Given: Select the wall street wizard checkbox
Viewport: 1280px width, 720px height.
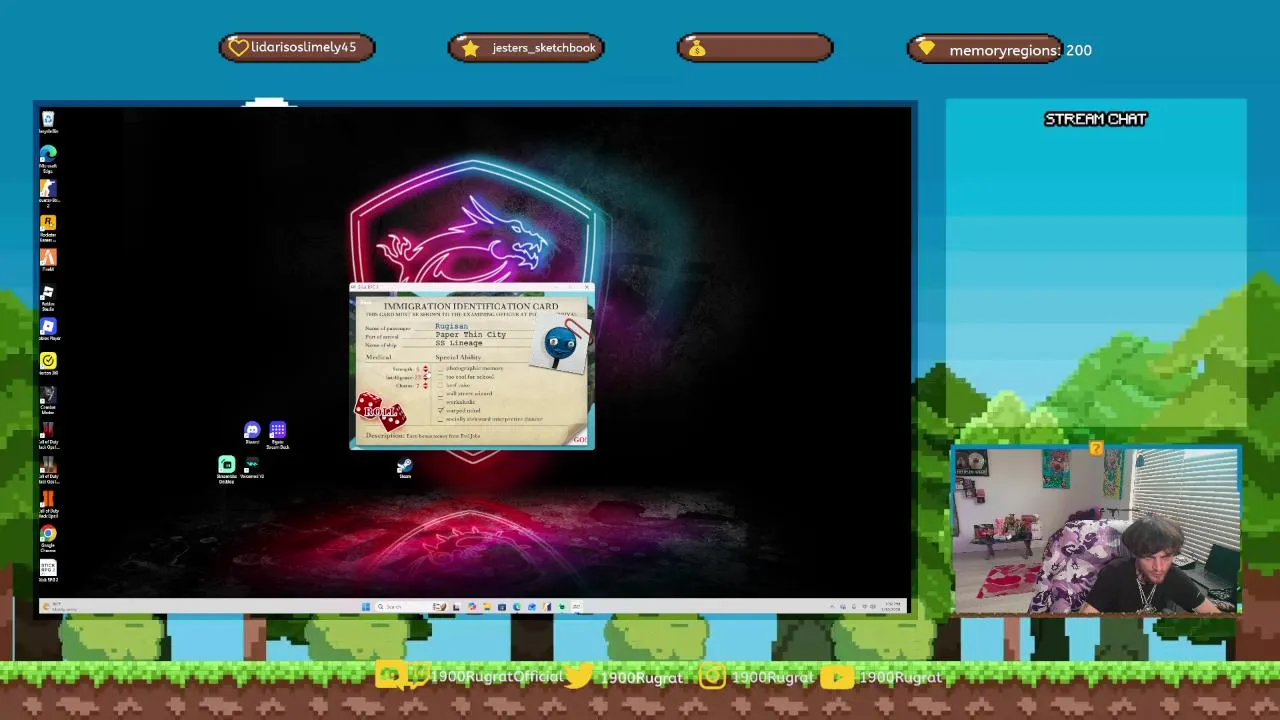Looking at the screenshot, I should click(x=440, y=393).
